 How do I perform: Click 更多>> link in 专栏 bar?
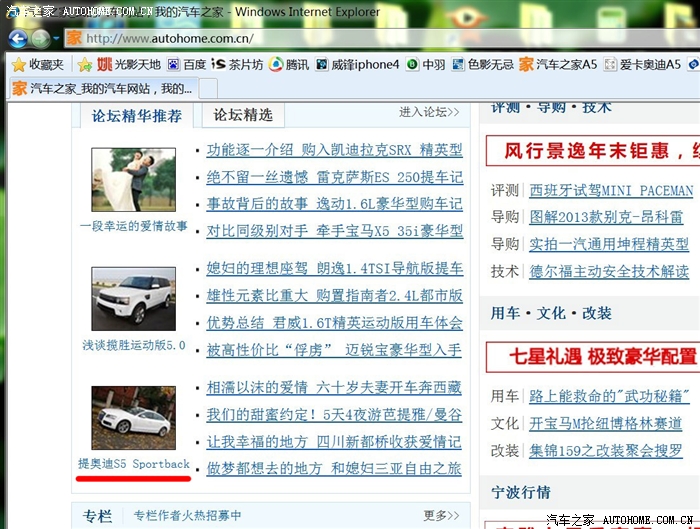[x=441, y=516]
